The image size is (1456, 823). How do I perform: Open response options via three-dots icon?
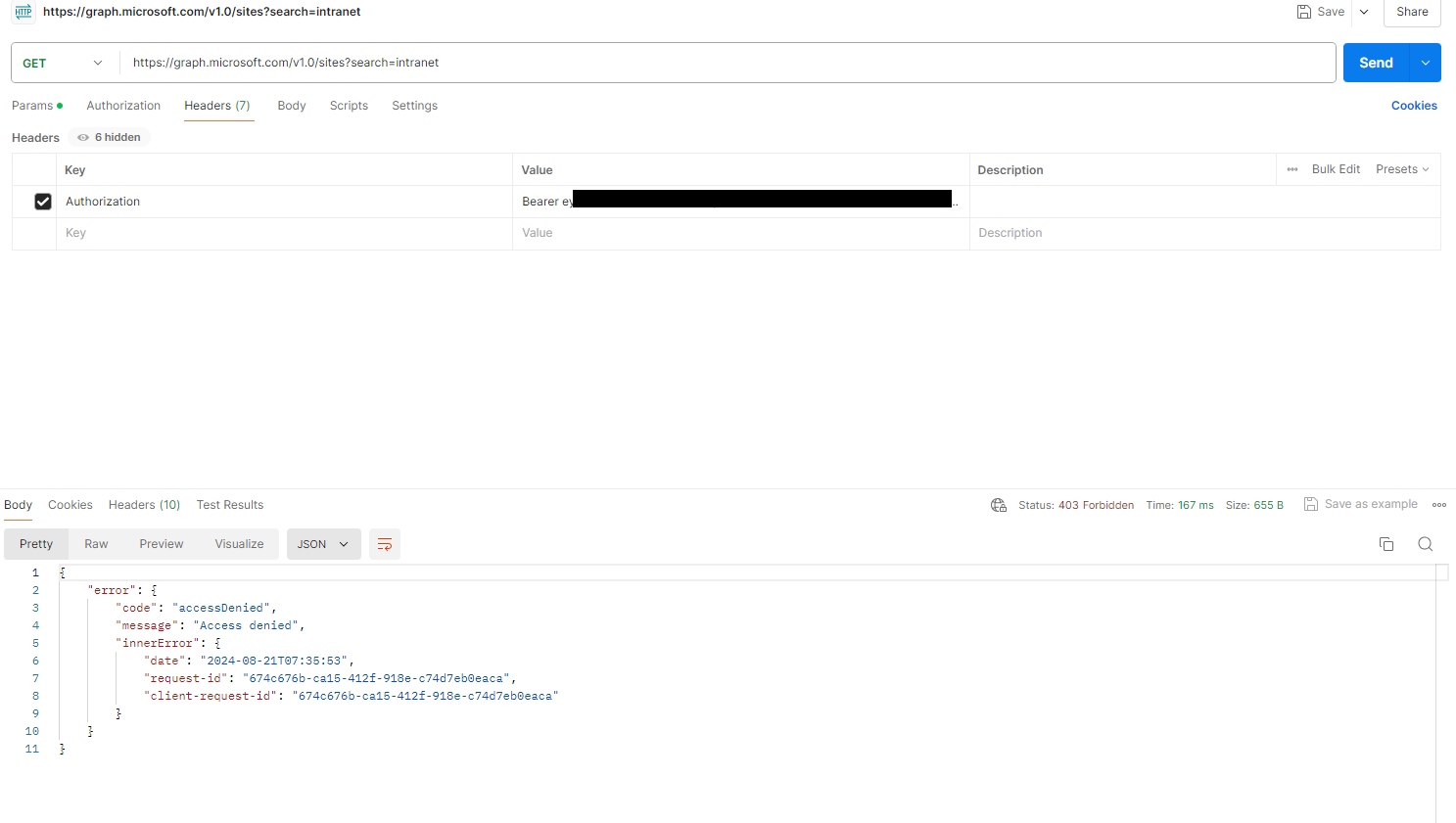point(1438,504)
